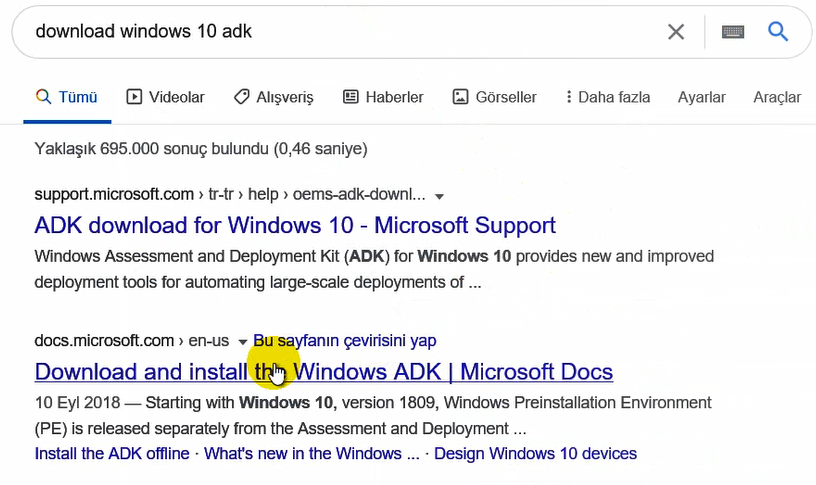Open Install the ADK offline sitelink
The image size is (816, 485).
112,453
